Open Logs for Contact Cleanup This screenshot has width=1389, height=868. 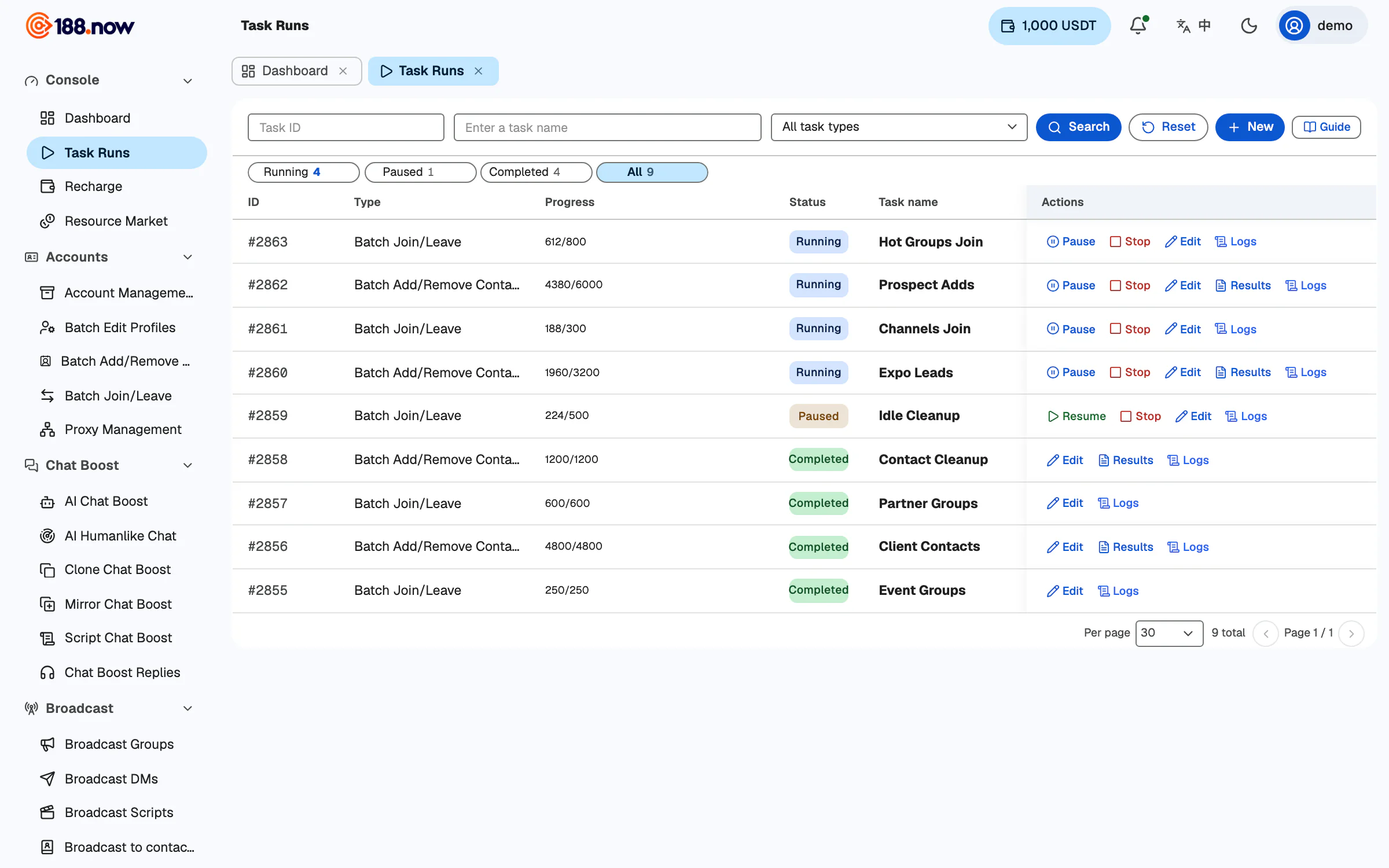click(x=1188, y=460)
